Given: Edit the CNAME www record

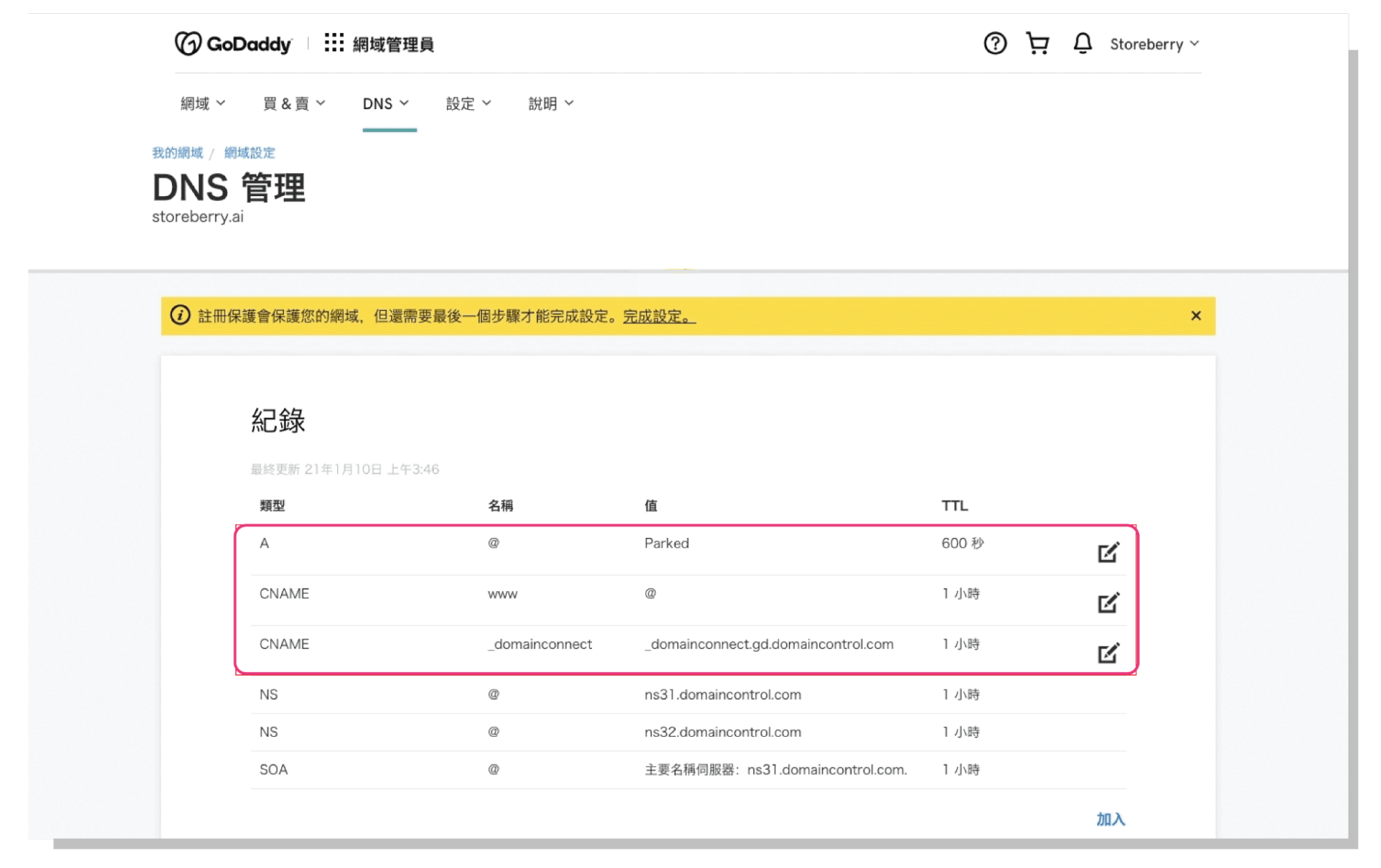Looking at the screenshot, I should [x=1108, y=603].
